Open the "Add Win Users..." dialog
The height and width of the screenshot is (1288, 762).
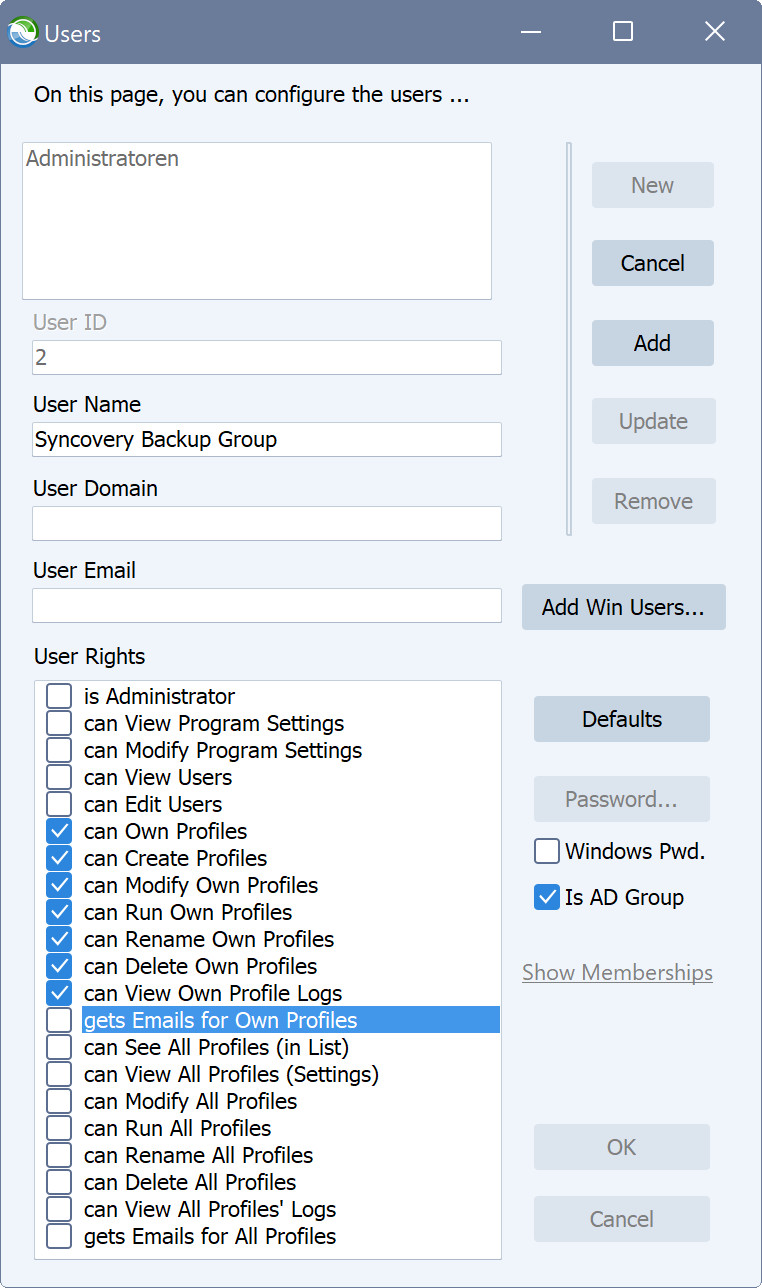coord(623,607)
